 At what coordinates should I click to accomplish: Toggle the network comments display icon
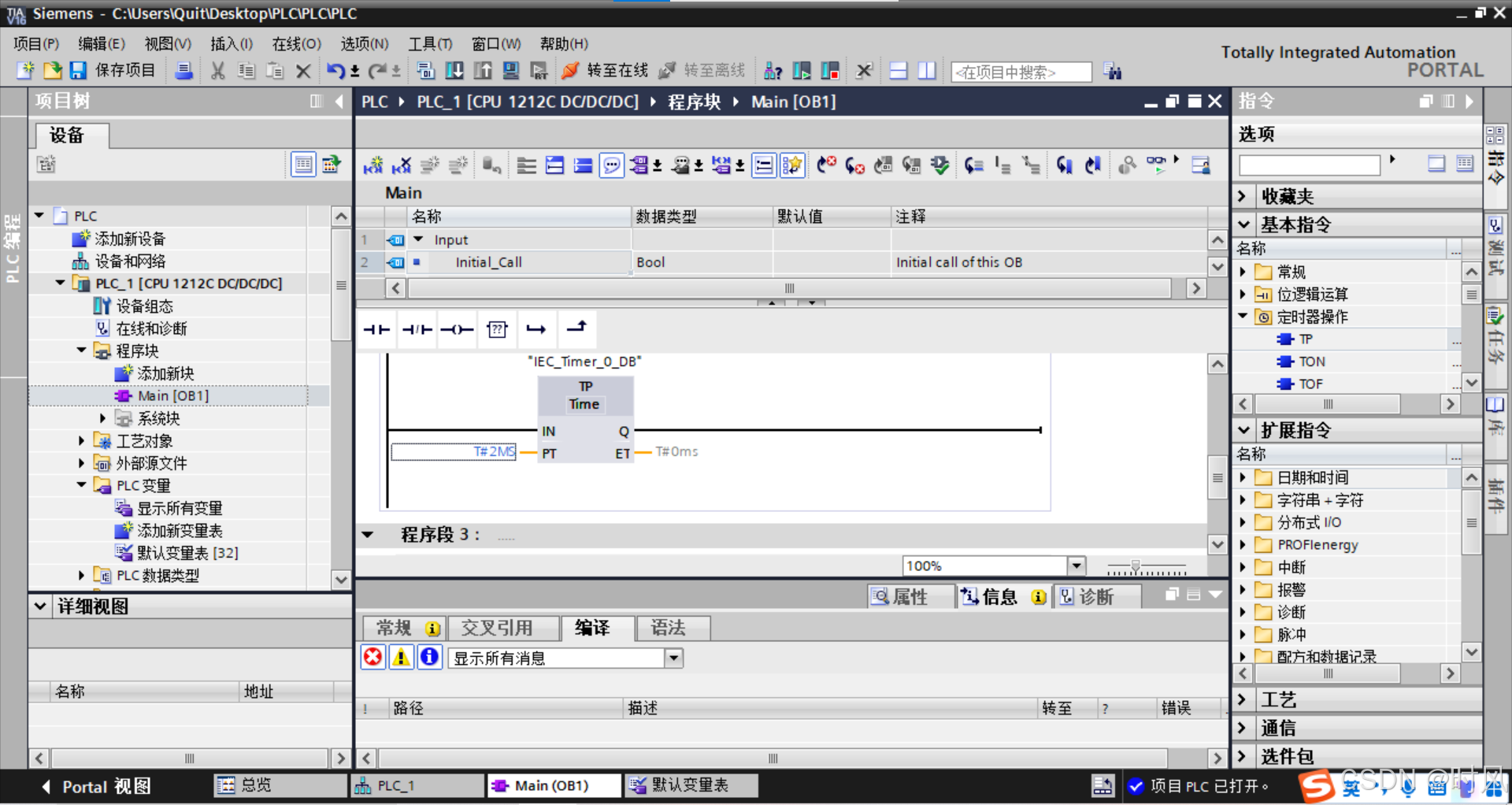click(611, 165)
